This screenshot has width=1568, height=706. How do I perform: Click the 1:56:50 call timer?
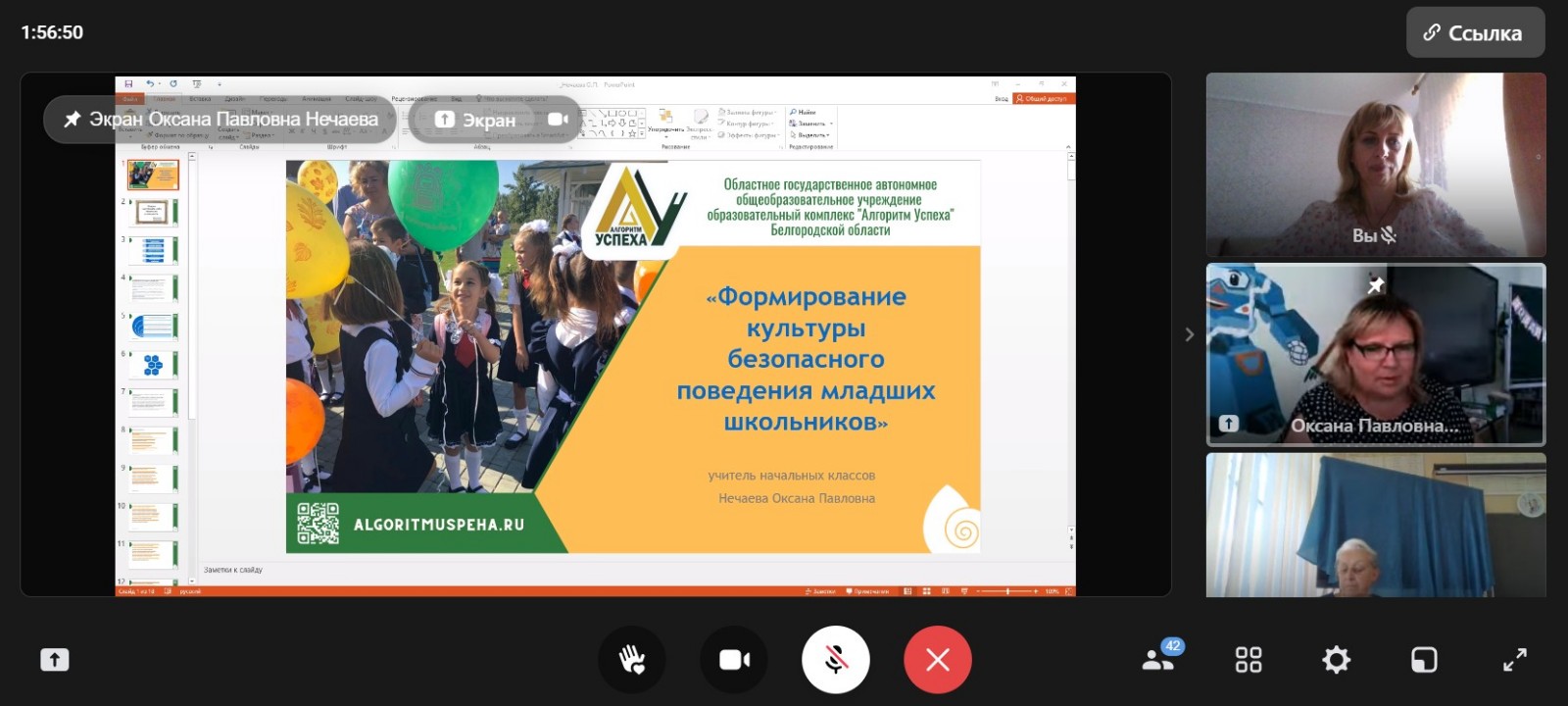coord(52,32)
